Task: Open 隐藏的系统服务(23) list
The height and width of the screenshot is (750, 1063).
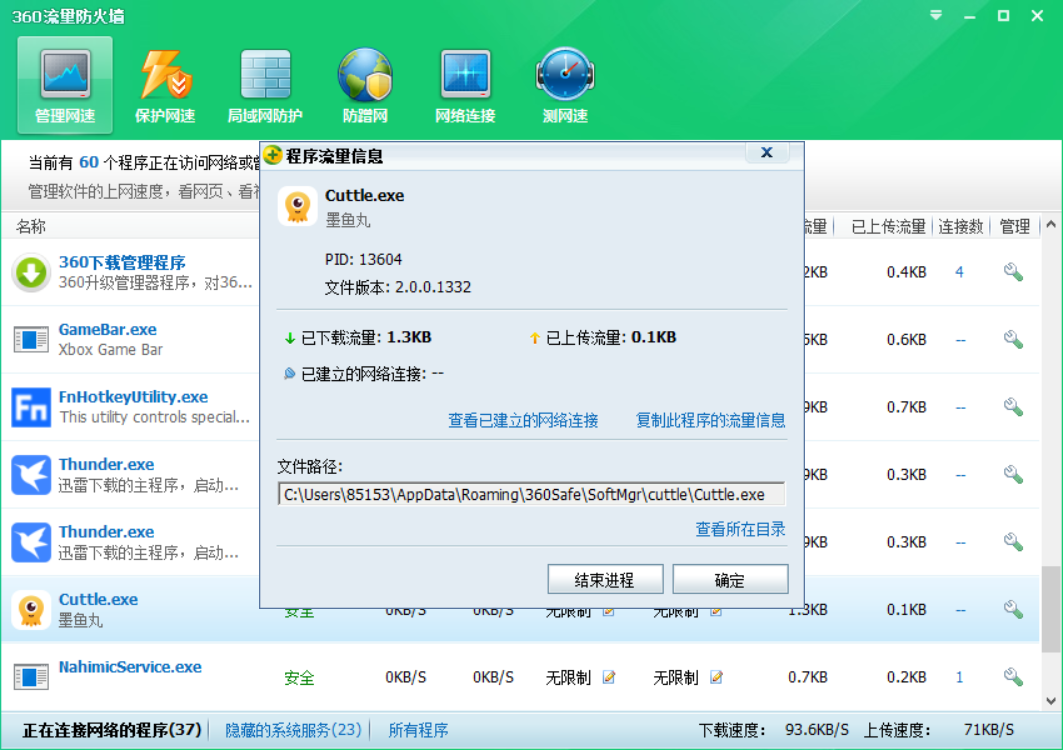Action: [x=293, y=730]
